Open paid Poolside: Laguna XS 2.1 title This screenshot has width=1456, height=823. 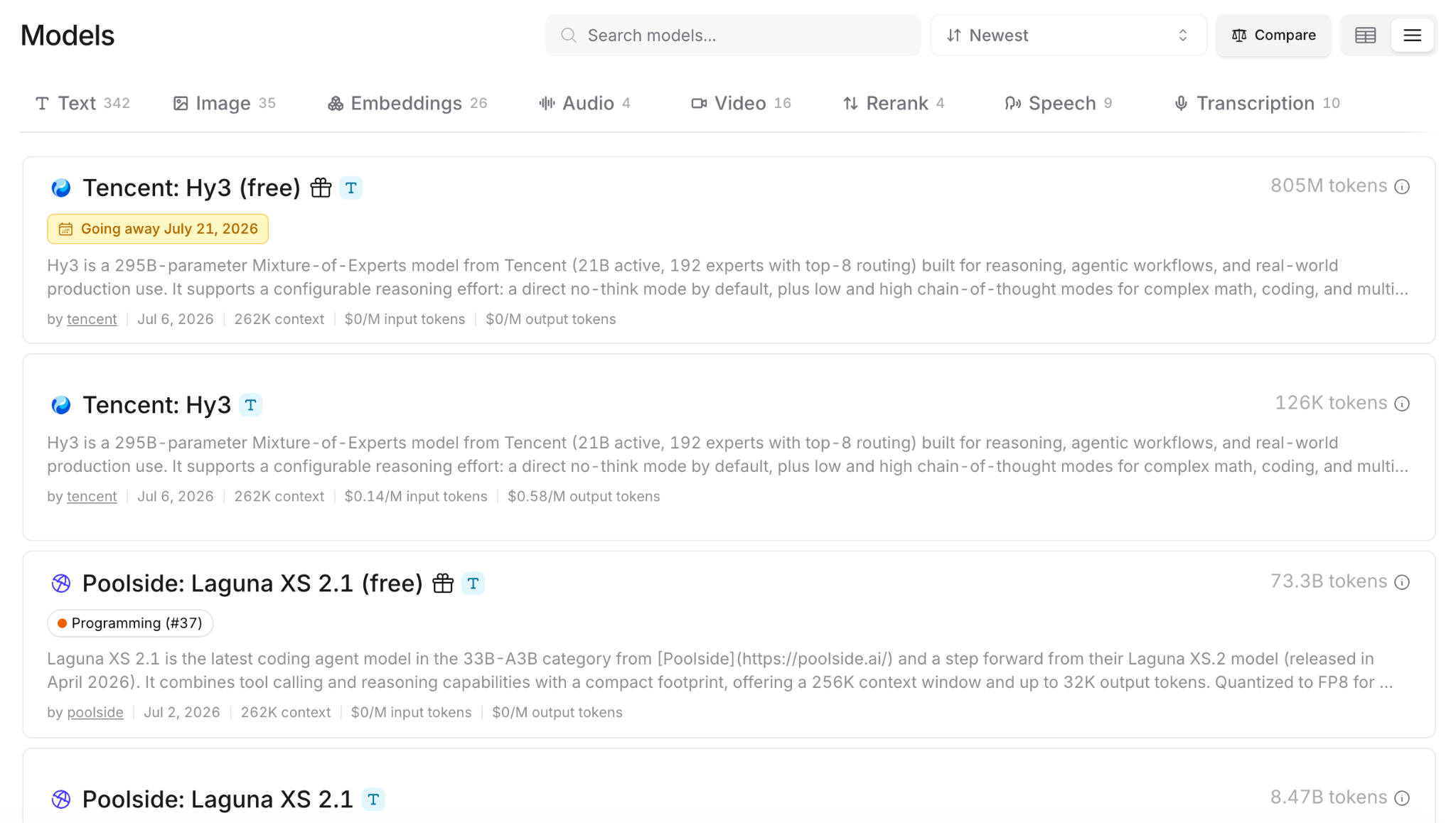point(218,799)
